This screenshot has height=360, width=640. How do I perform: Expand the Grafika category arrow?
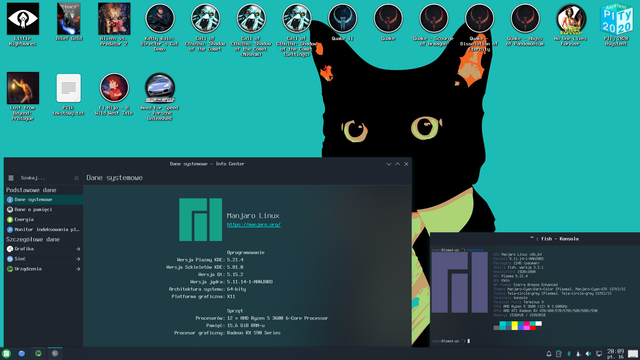coord(78,249)
